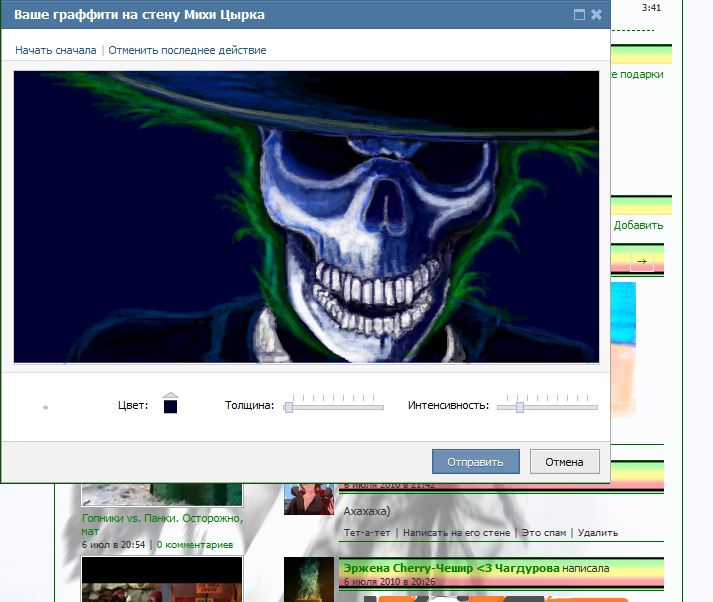Click Удалить to delete the wall post

pos(598,533)
